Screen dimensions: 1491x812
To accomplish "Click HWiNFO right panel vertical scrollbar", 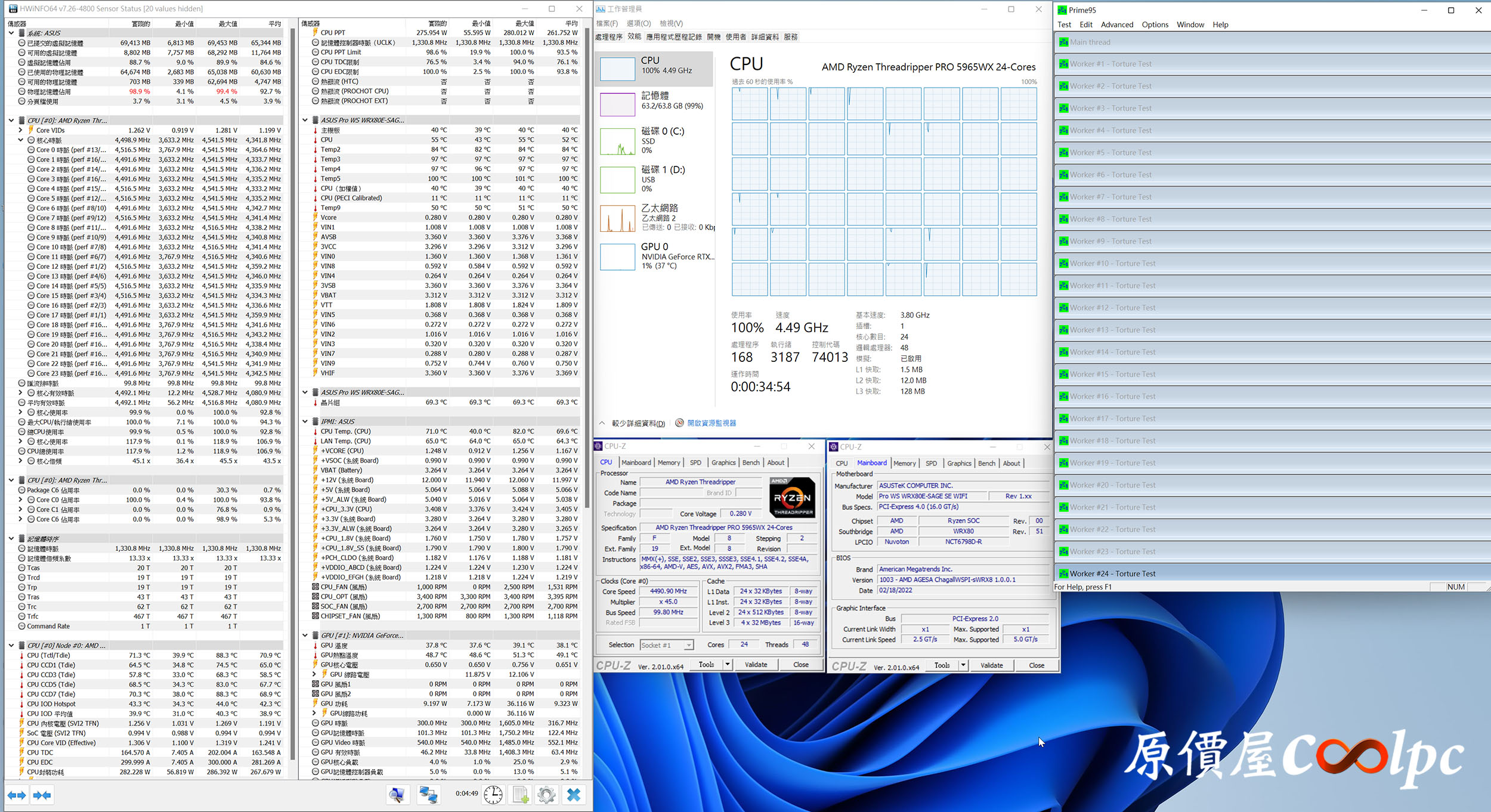I will tap(587, 268).
